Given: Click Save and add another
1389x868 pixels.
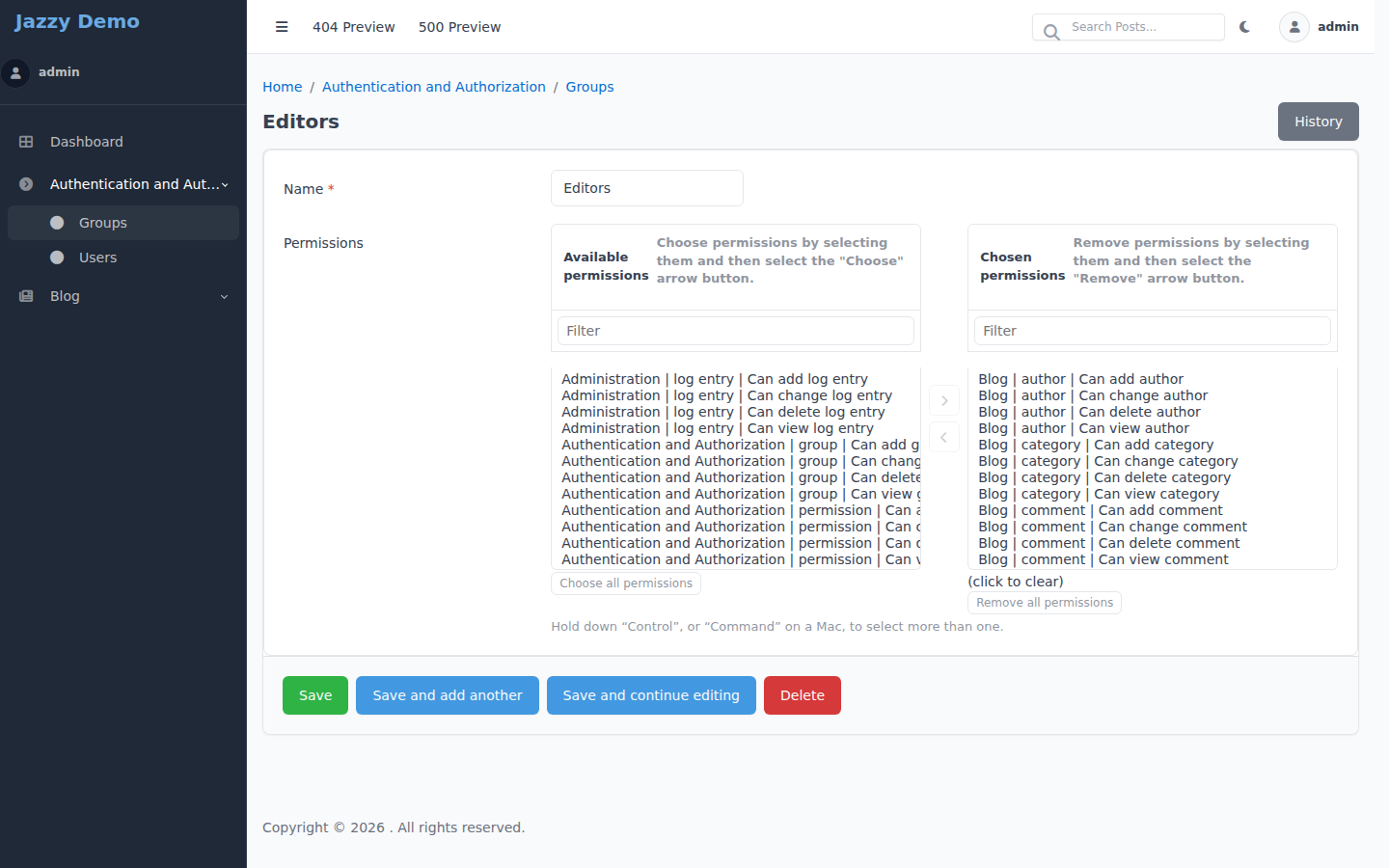Looking at the screenshot, I should (448, 695).
